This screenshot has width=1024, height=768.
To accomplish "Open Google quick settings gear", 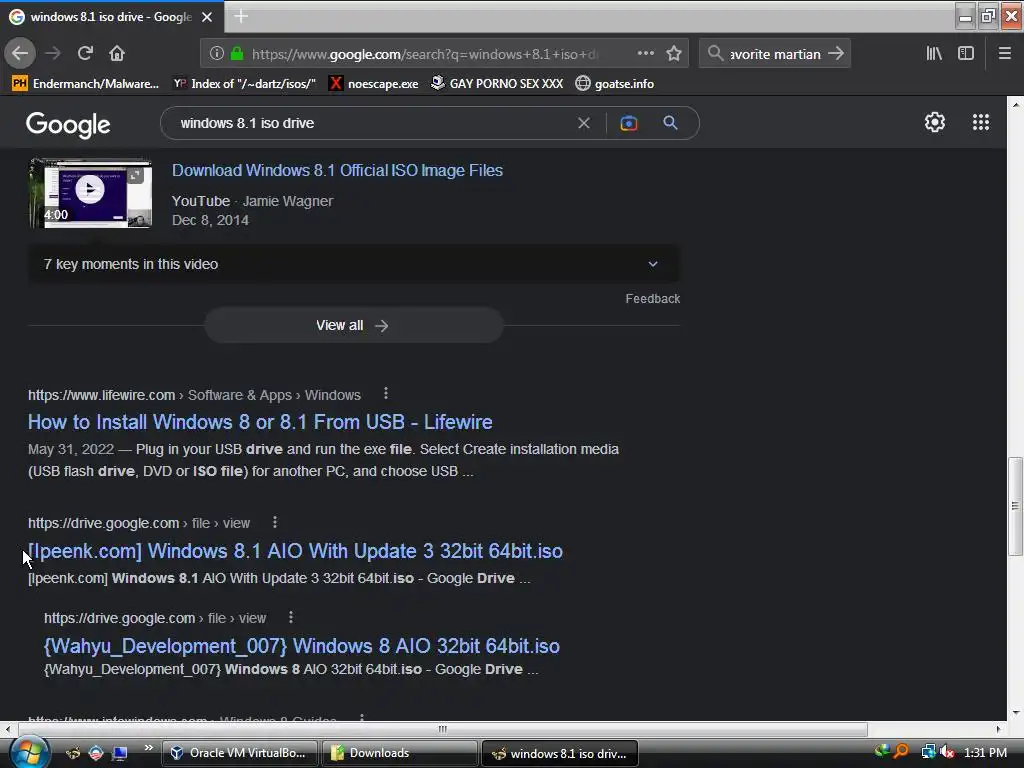I will pyautogui.click(x=935, y=122).
